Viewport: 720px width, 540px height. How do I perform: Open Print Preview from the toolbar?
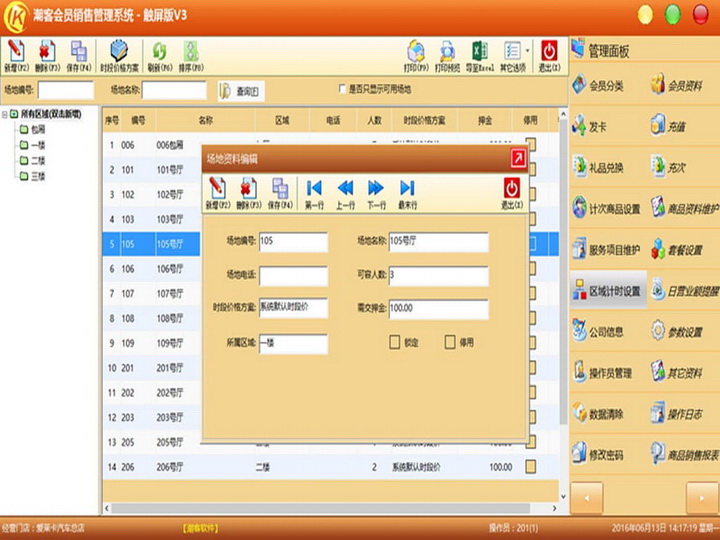447,56
